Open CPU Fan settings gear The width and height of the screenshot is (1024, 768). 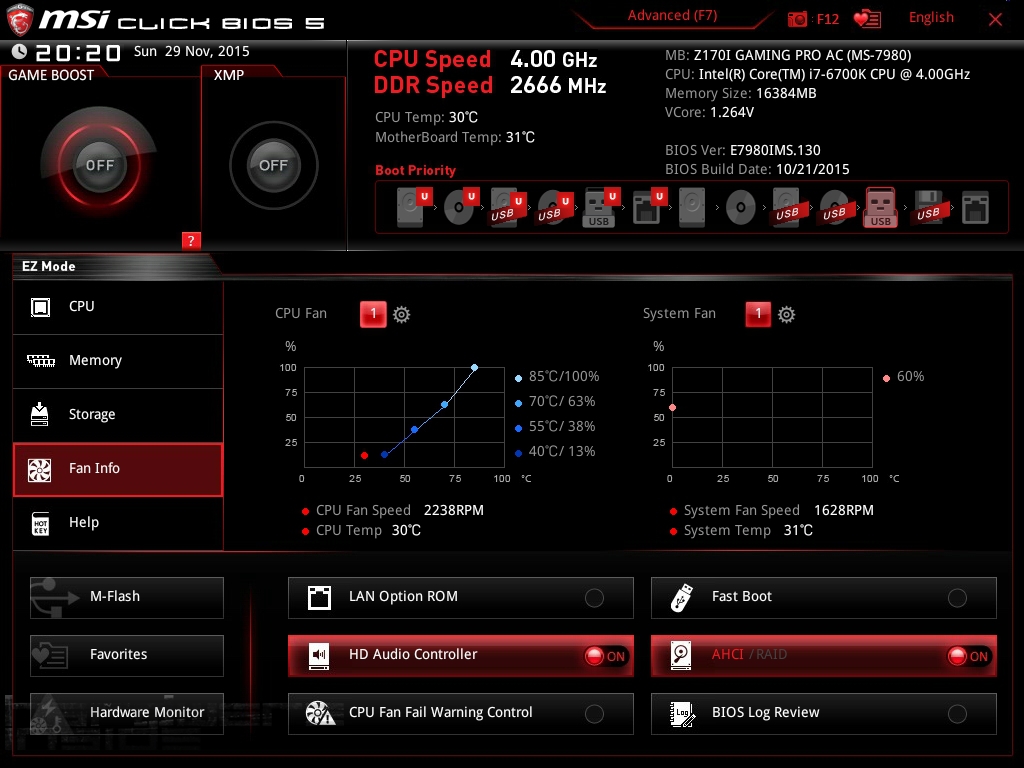[402, 314]
